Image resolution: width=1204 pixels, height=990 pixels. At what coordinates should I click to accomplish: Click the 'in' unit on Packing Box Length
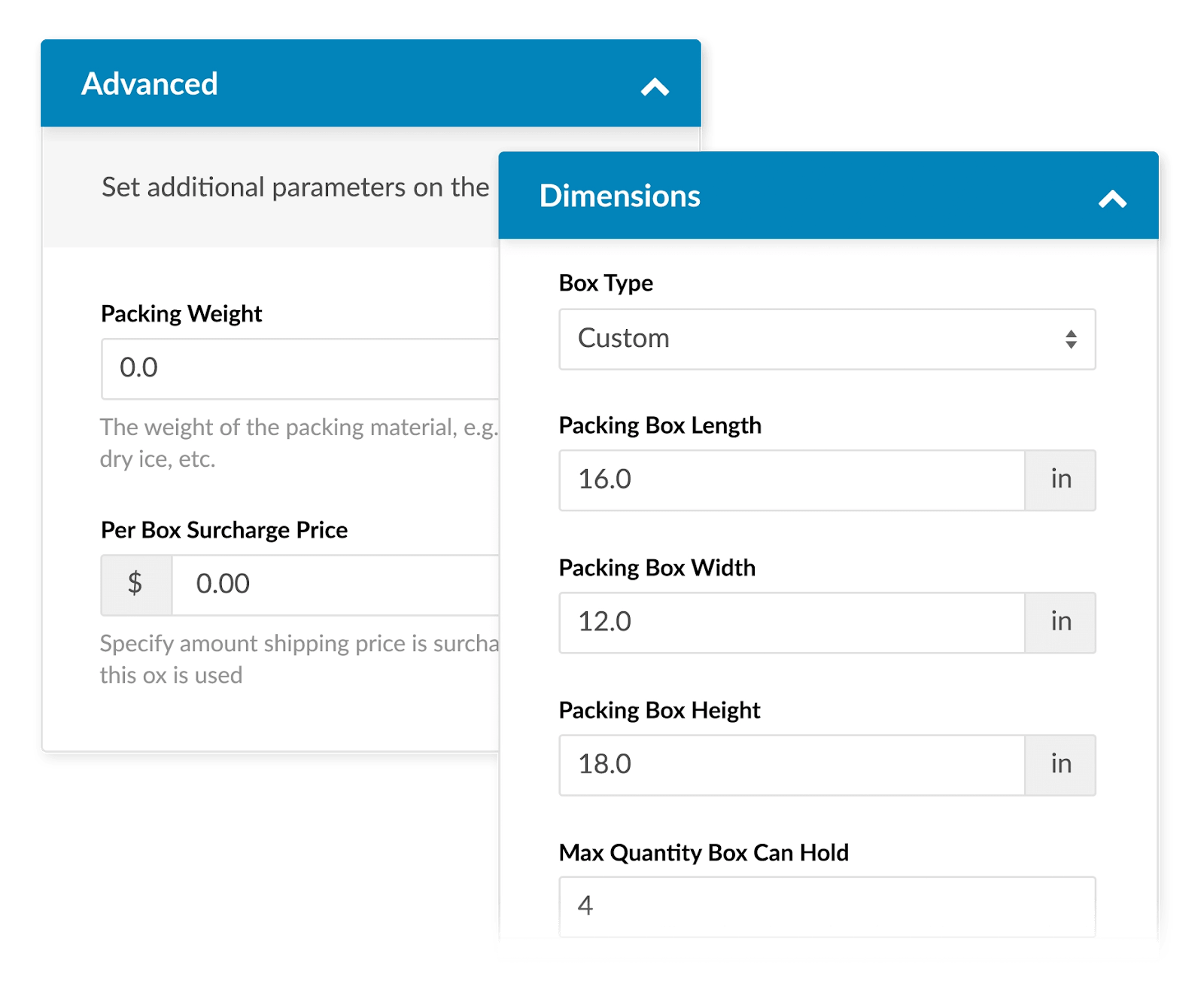tap(1060, 480)
